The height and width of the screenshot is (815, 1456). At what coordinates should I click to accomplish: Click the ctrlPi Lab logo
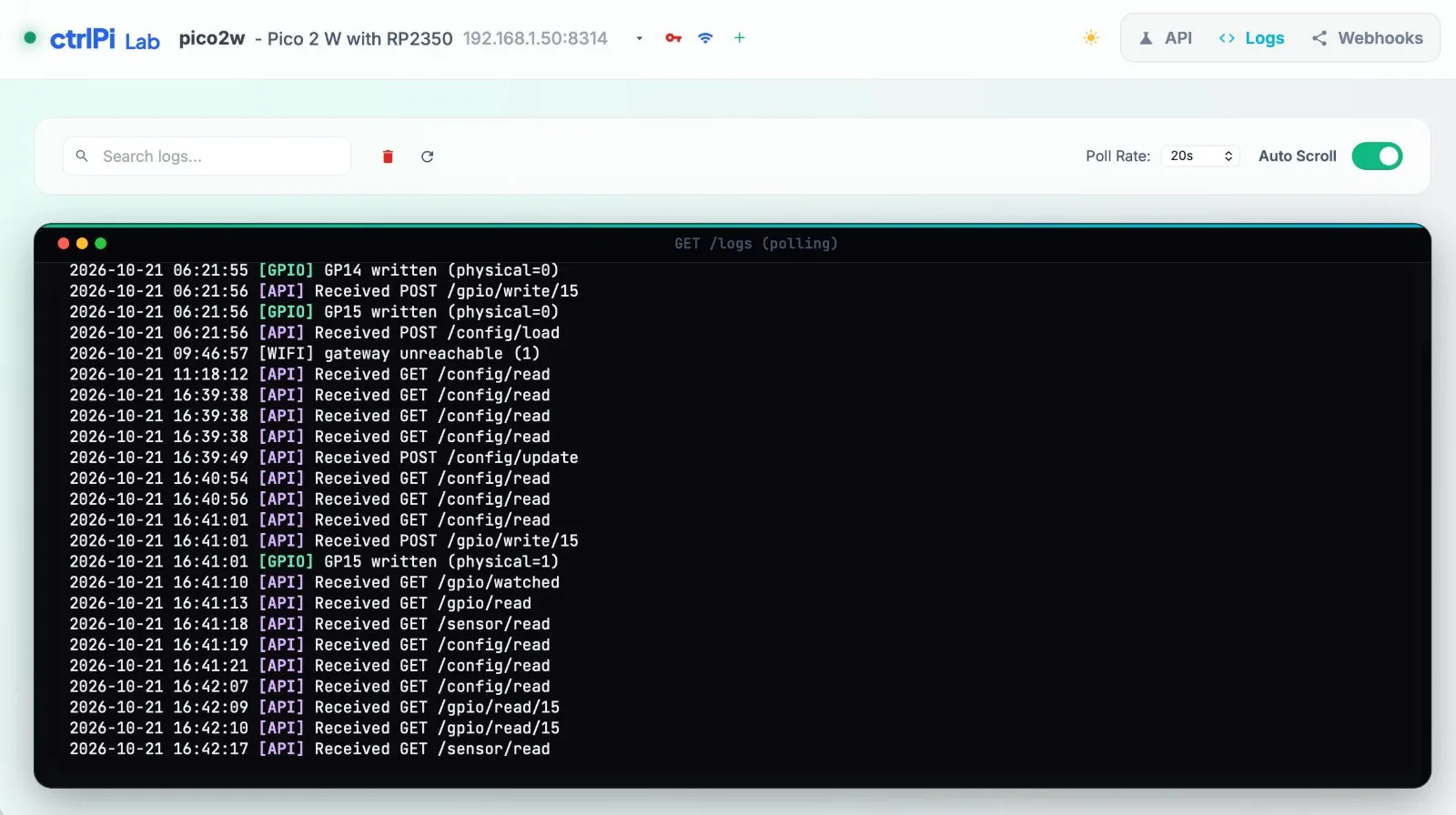(x=105, y=39)
